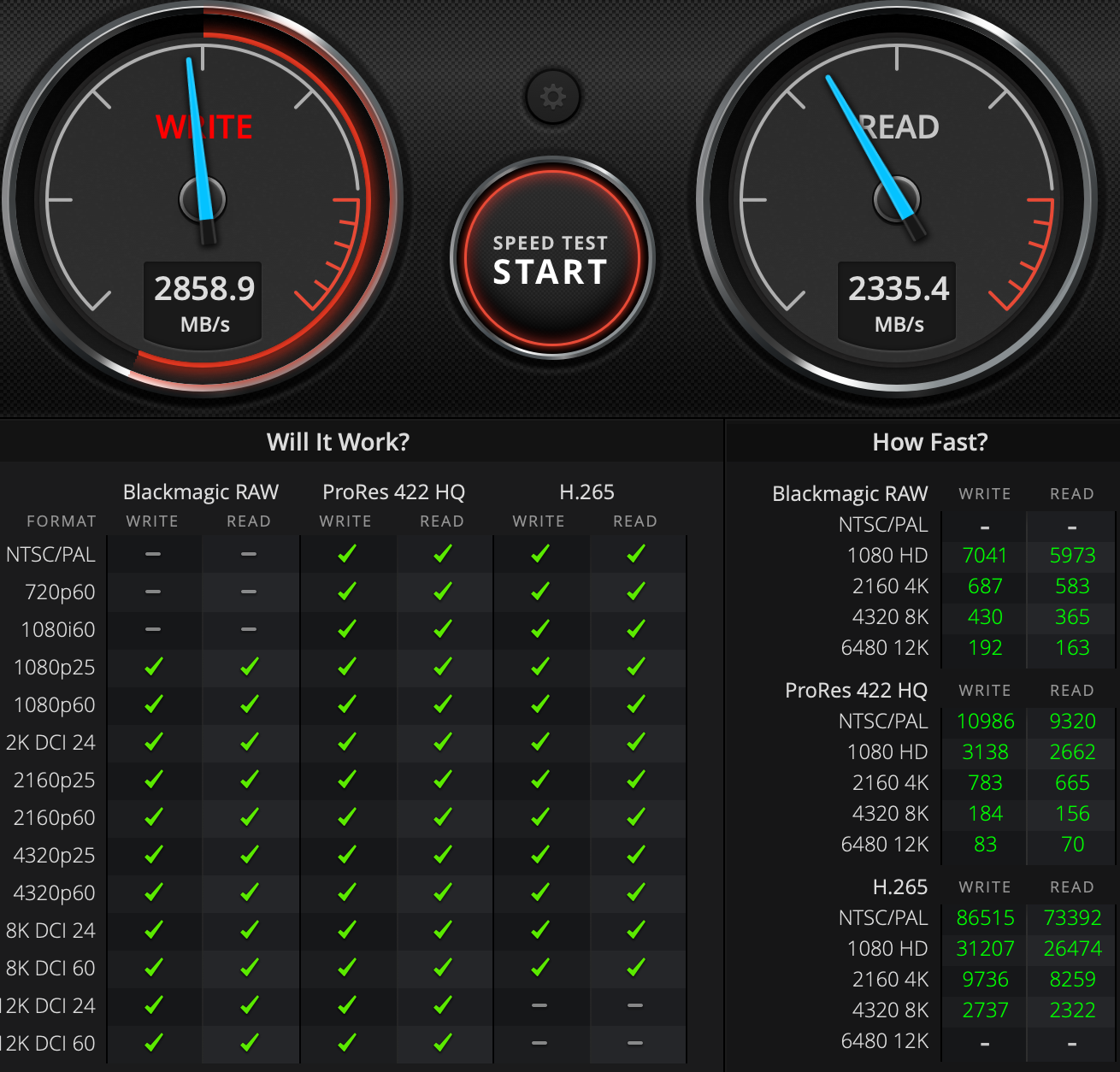This screenshot has height=1072, width=1120.
Task: Click H.265 4320 8K read value 2322
Action: pyautogui.click(x=1072, y=1010)
